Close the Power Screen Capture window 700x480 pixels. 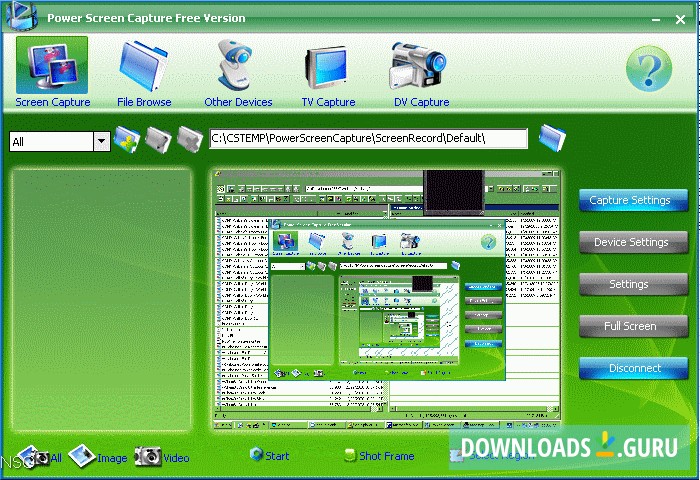(680, 20)
